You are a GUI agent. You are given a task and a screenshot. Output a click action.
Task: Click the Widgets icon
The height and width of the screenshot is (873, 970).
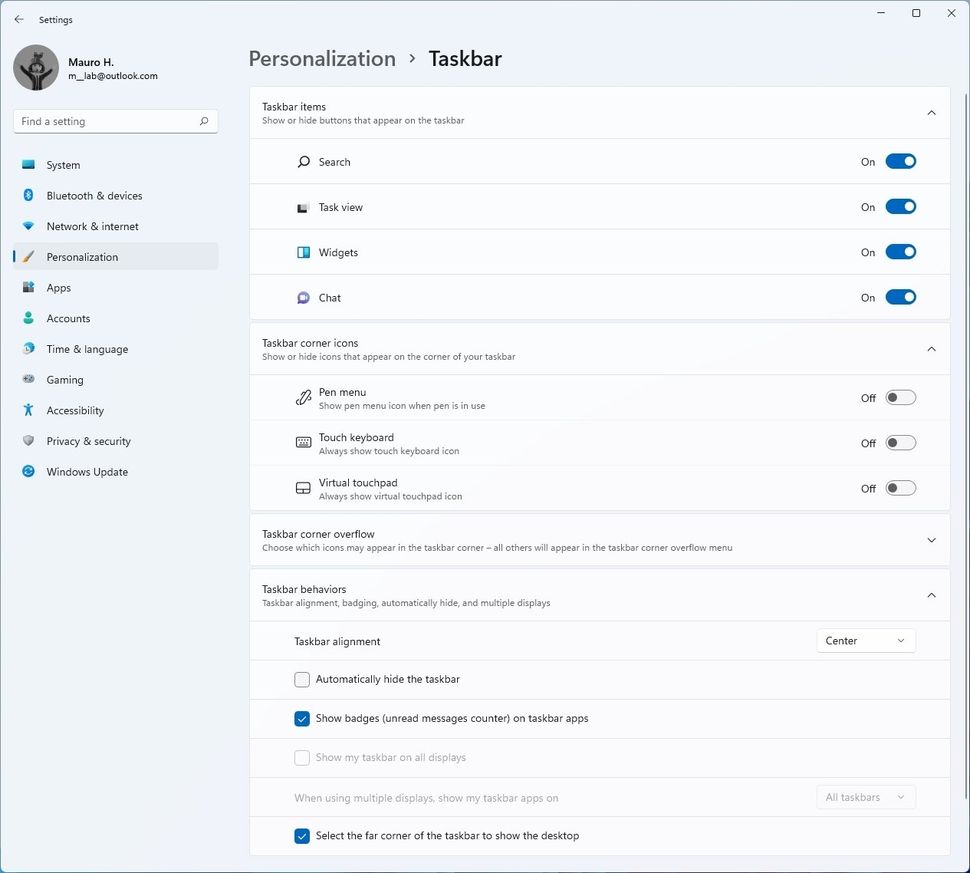(x=302, y=252)
